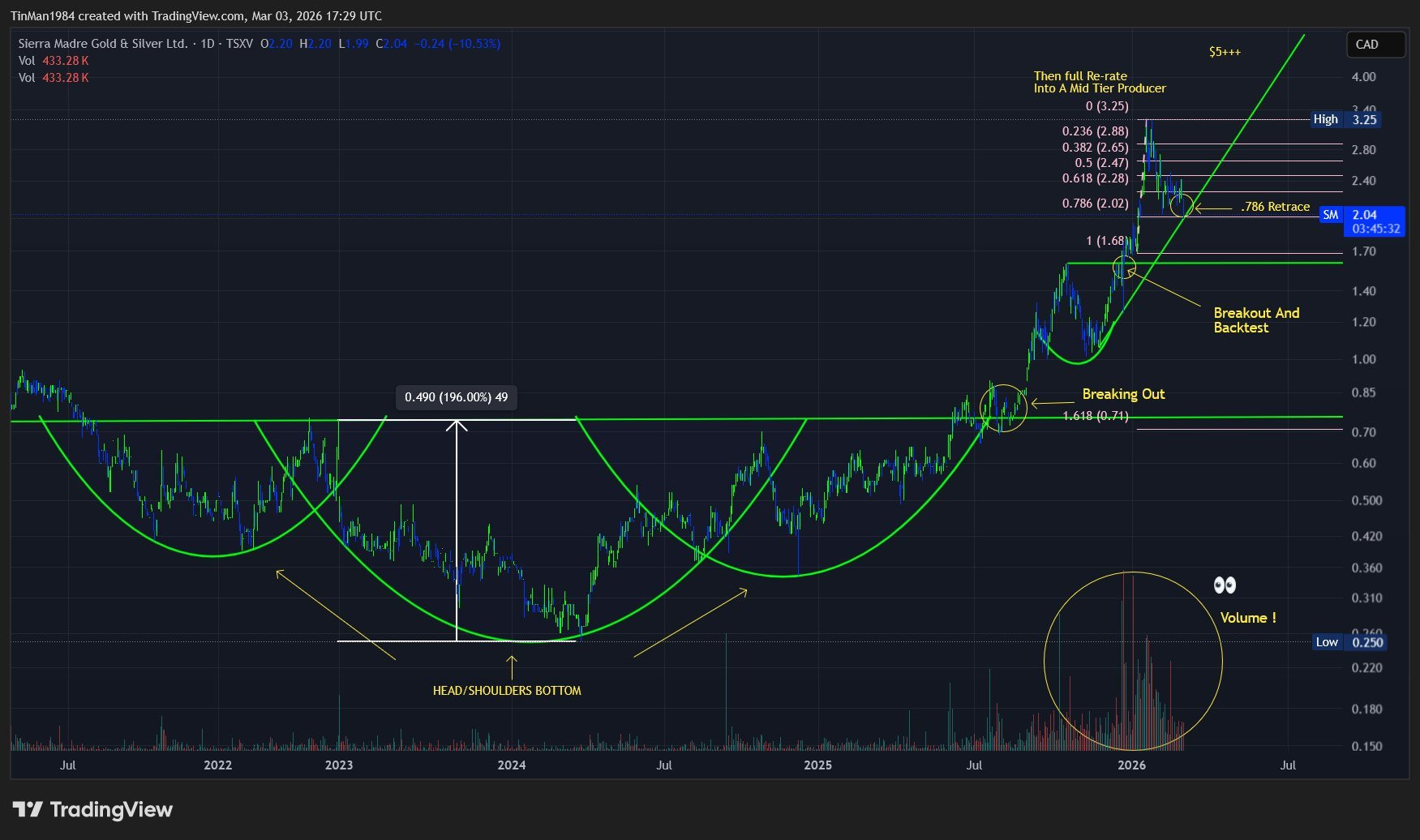Click the 0.150 price axis value
This screenshot has height=840, width=1420.
(1366, 746)
